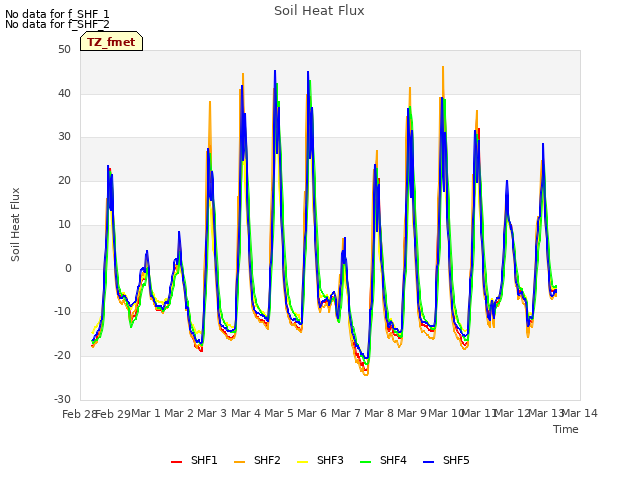Click the y-axis tick label -20

pyautogui.click(x=63, y=356)
